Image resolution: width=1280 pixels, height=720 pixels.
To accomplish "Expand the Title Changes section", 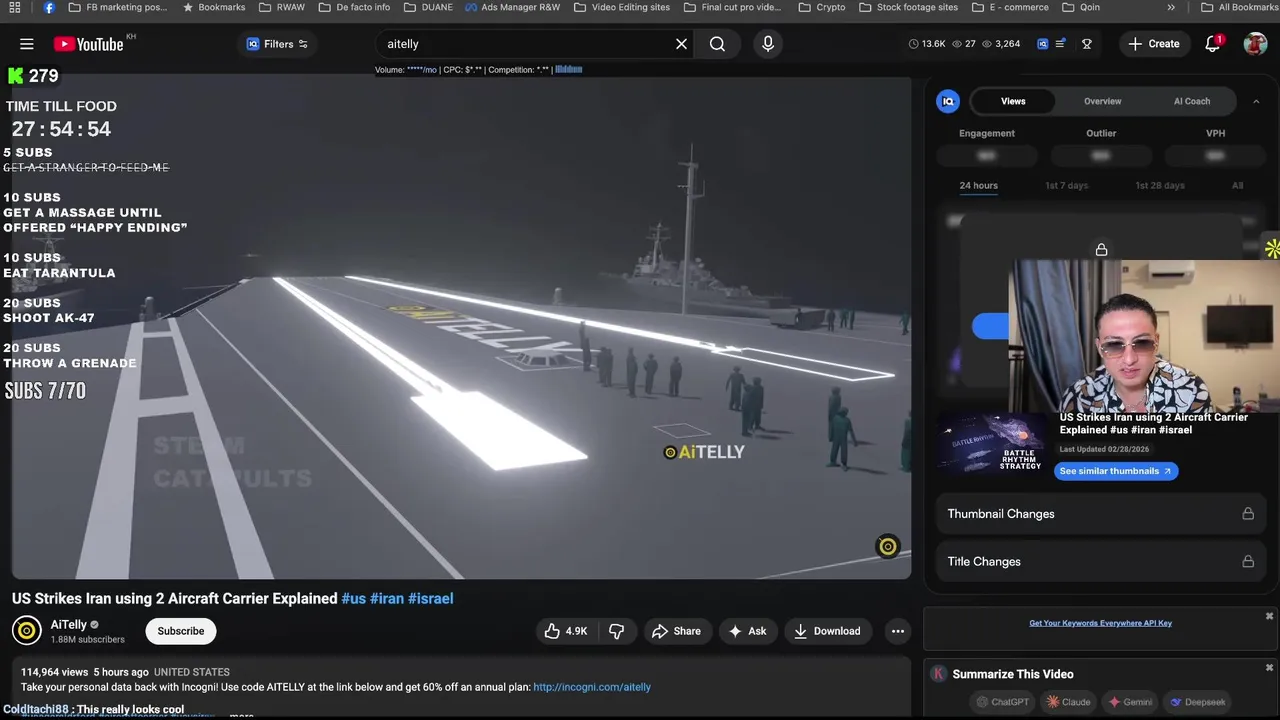I will (1101, 562).
